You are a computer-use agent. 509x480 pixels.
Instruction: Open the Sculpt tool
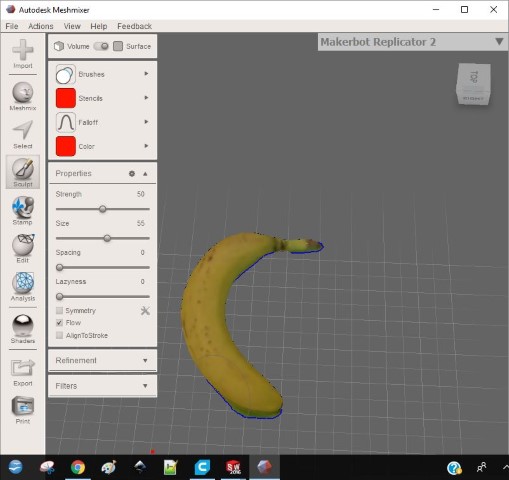(23, 172)
